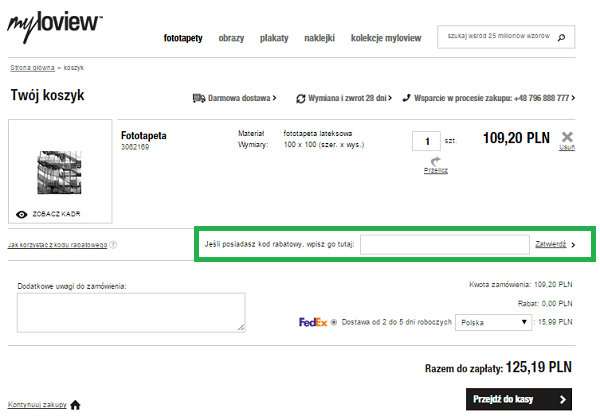The height and width of the screenshot is (416, 600).
Task: Click the recalculate arrow icon under quantity
Action: click(x=434, y=160)
